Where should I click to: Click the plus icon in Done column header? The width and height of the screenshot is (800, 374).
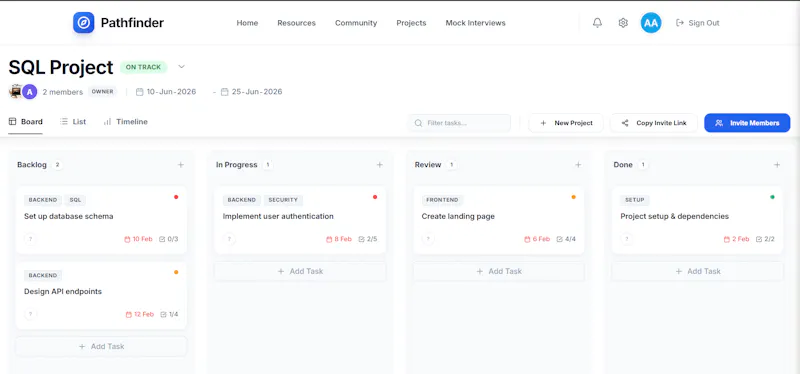(777, 165)
